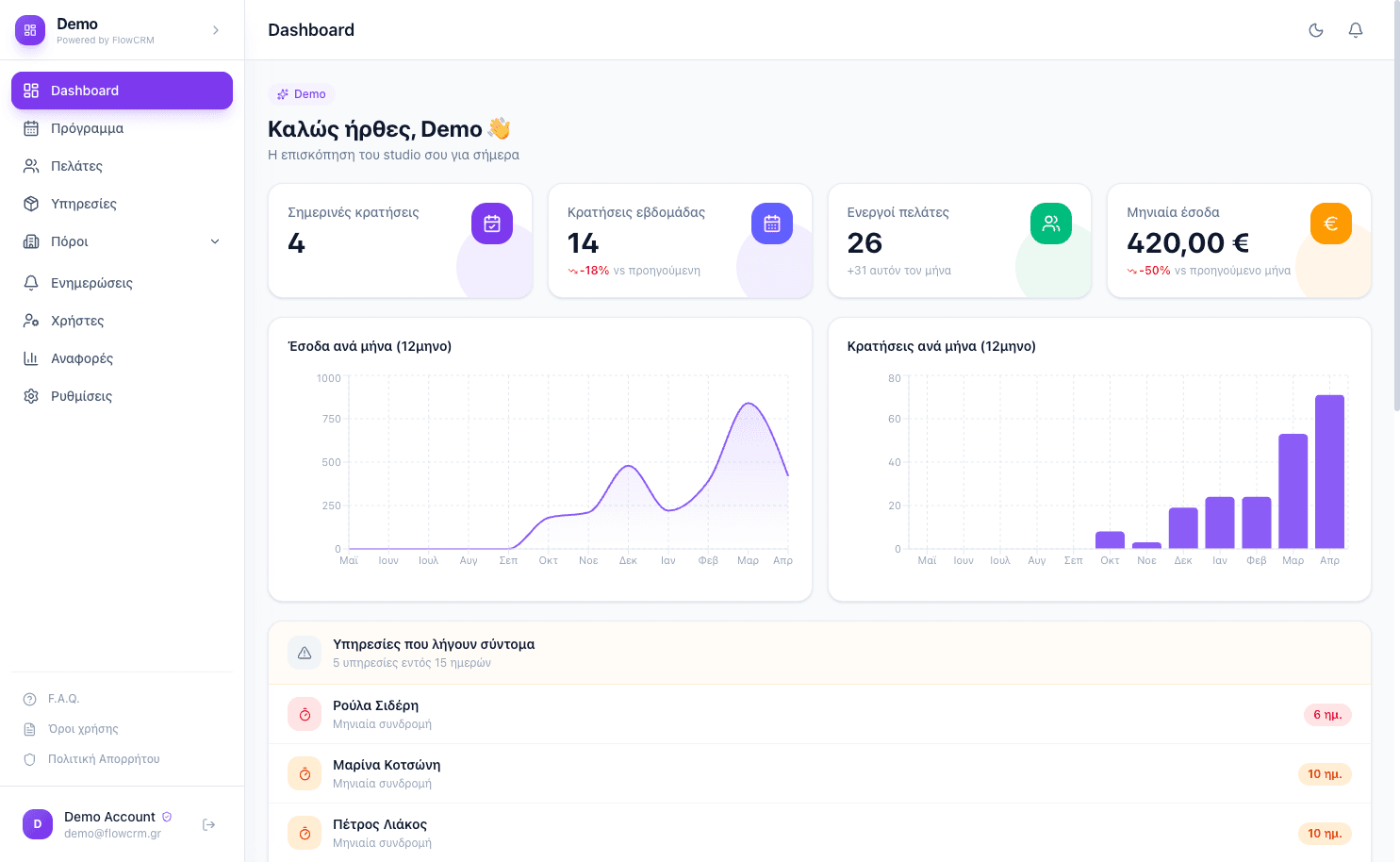Select the Μαρίνα Κοτσώνη row
The height and width of the screenshot is (862, 1400).
[x=819, y=773]
